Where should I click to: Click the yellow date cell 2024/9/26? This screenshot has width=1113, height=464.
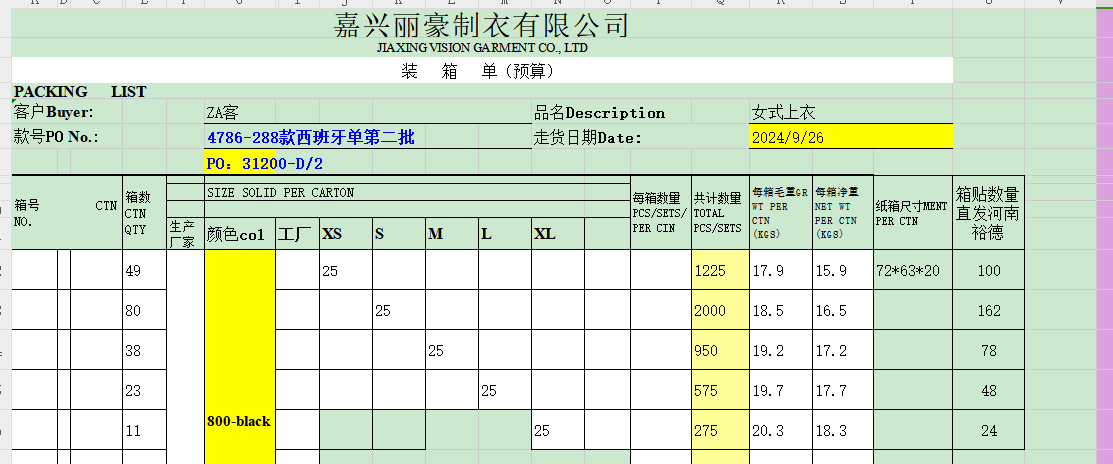pyautogui.click(x=786, y=138)
